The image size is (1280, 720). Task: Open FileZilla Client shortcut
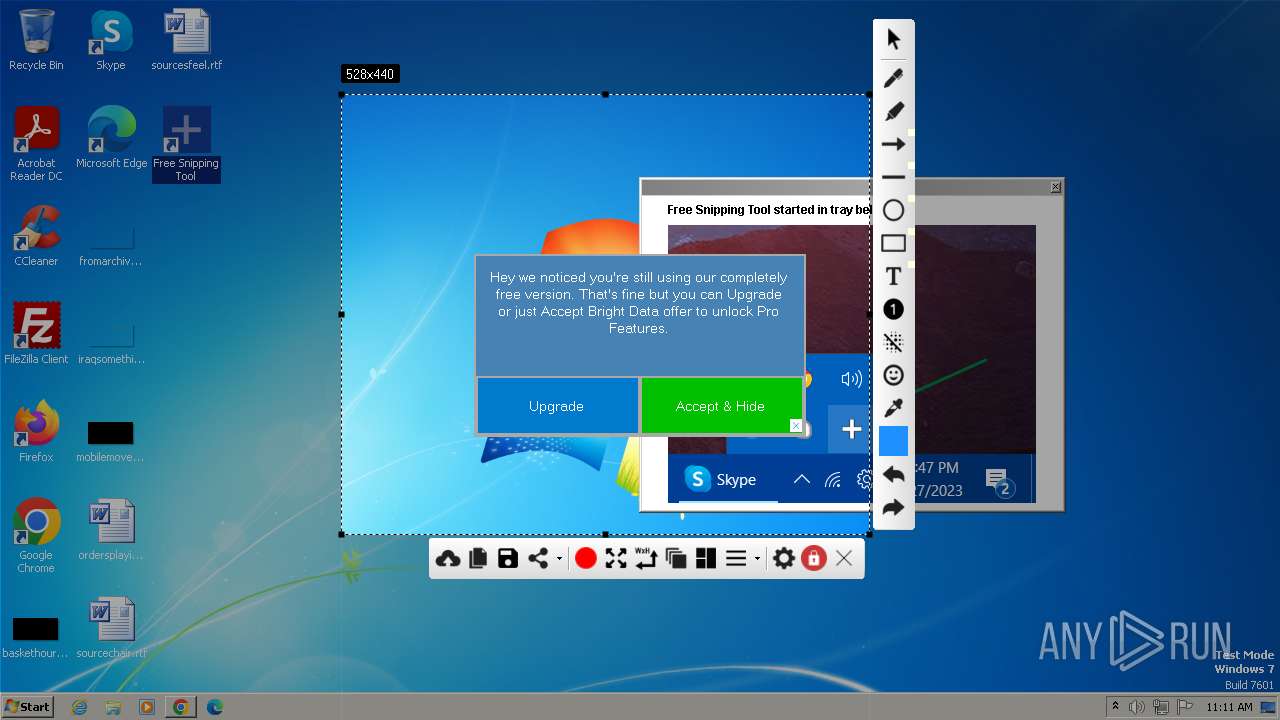tap(36, 335)
